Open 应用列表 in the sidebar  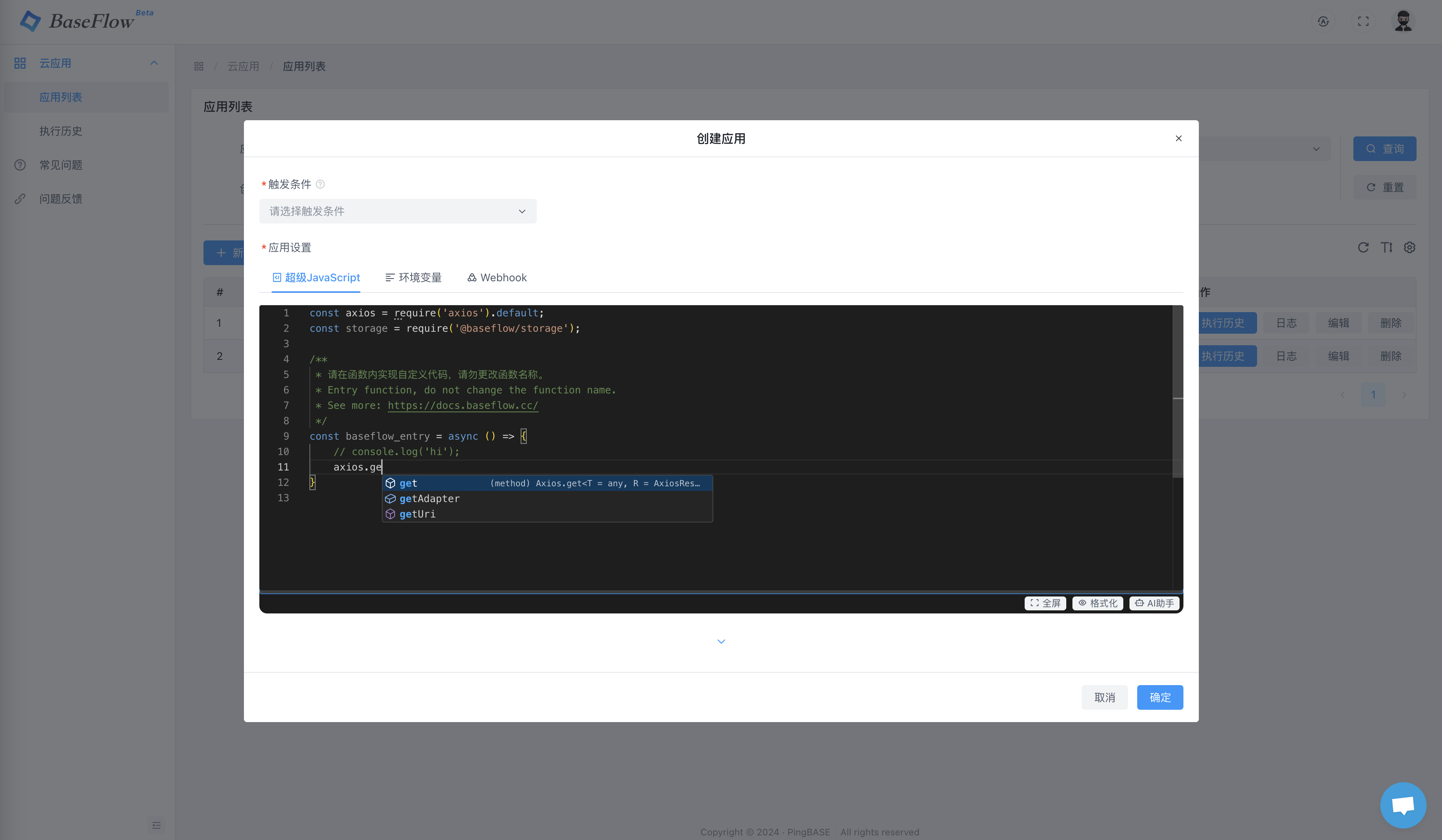[86, 97]
